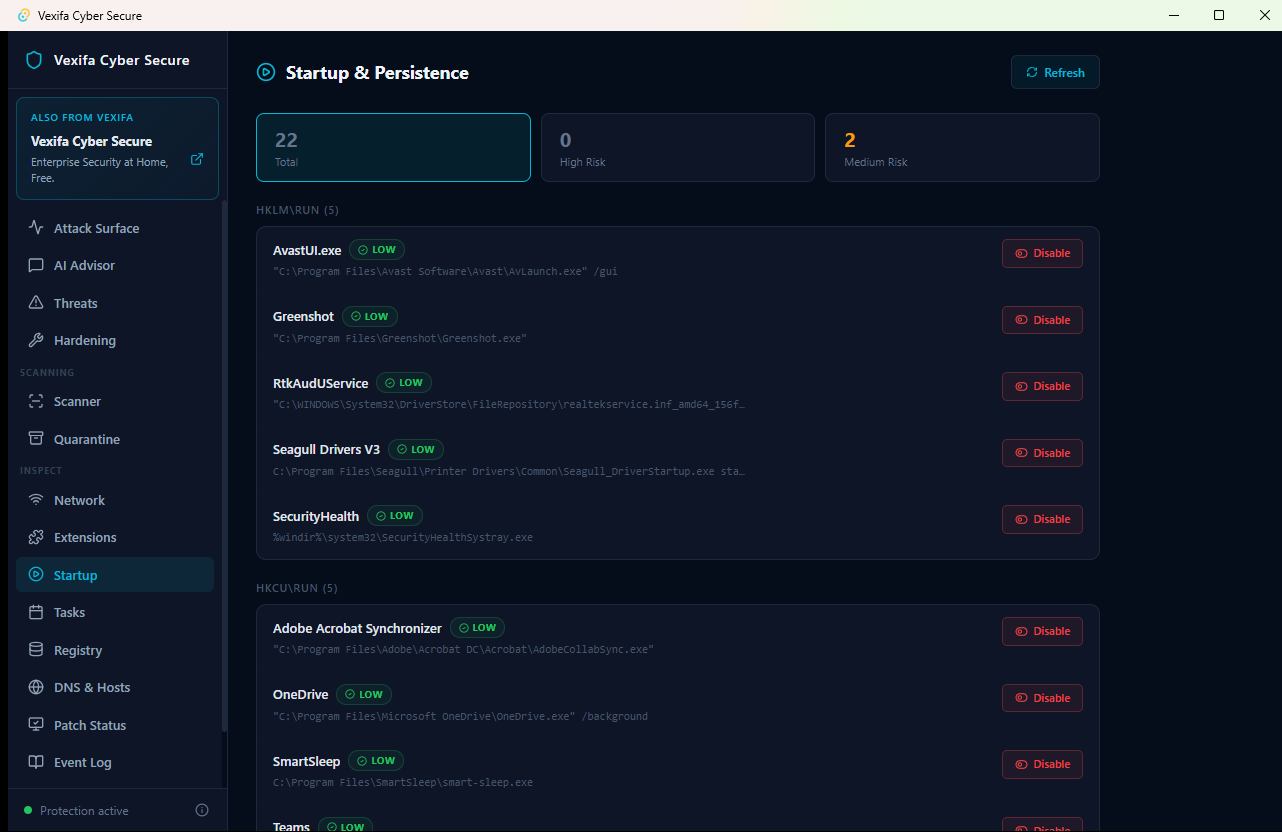This screenshot has width=1282, height=832.
Task: Click the Tasks calendar icon
Action: point(36,612)
